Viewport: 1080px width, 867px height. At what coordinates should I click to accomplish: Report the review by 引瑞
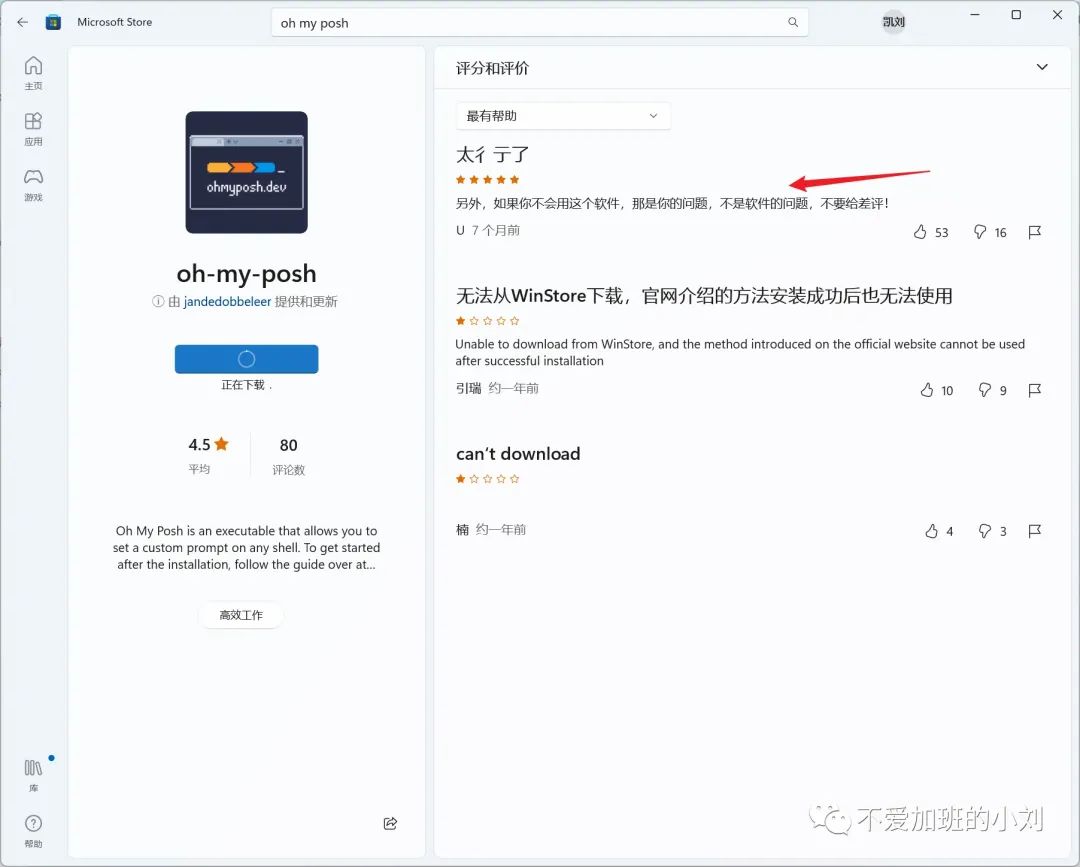[x=1034, y=390]
